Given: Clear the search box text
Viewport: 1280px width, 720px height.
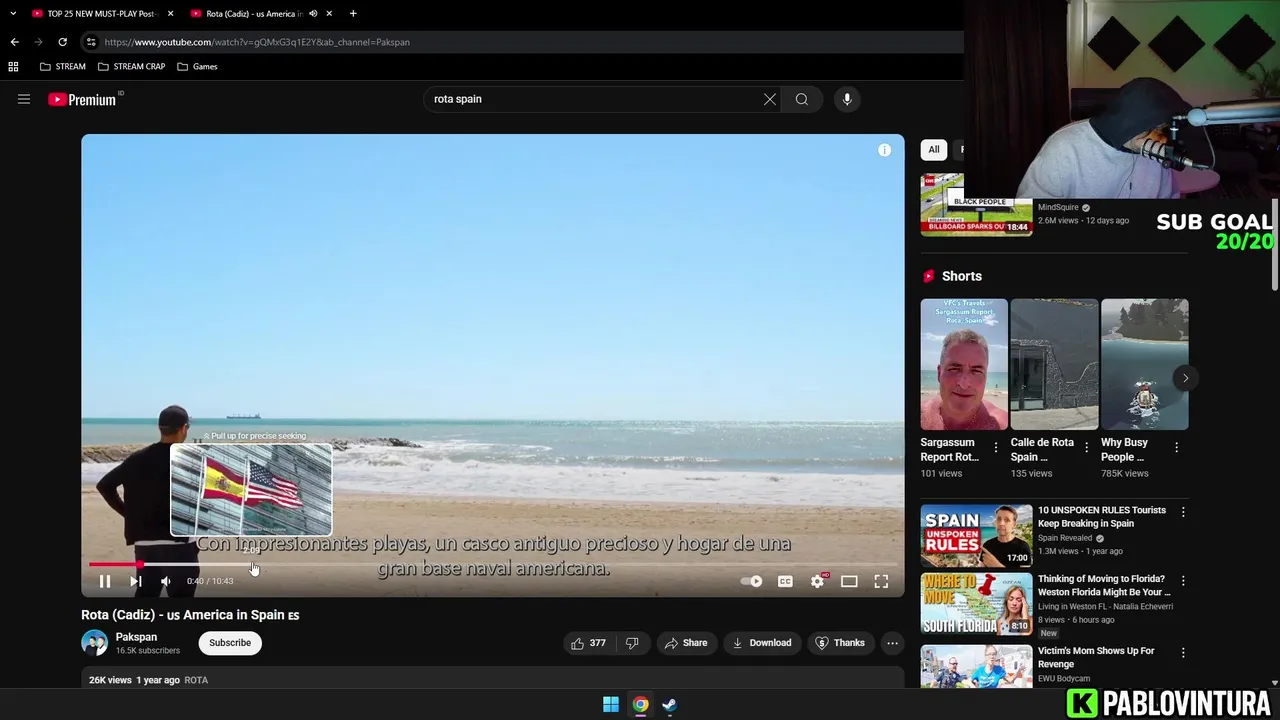Looking at the screenshot, I should tap(769, 99).
